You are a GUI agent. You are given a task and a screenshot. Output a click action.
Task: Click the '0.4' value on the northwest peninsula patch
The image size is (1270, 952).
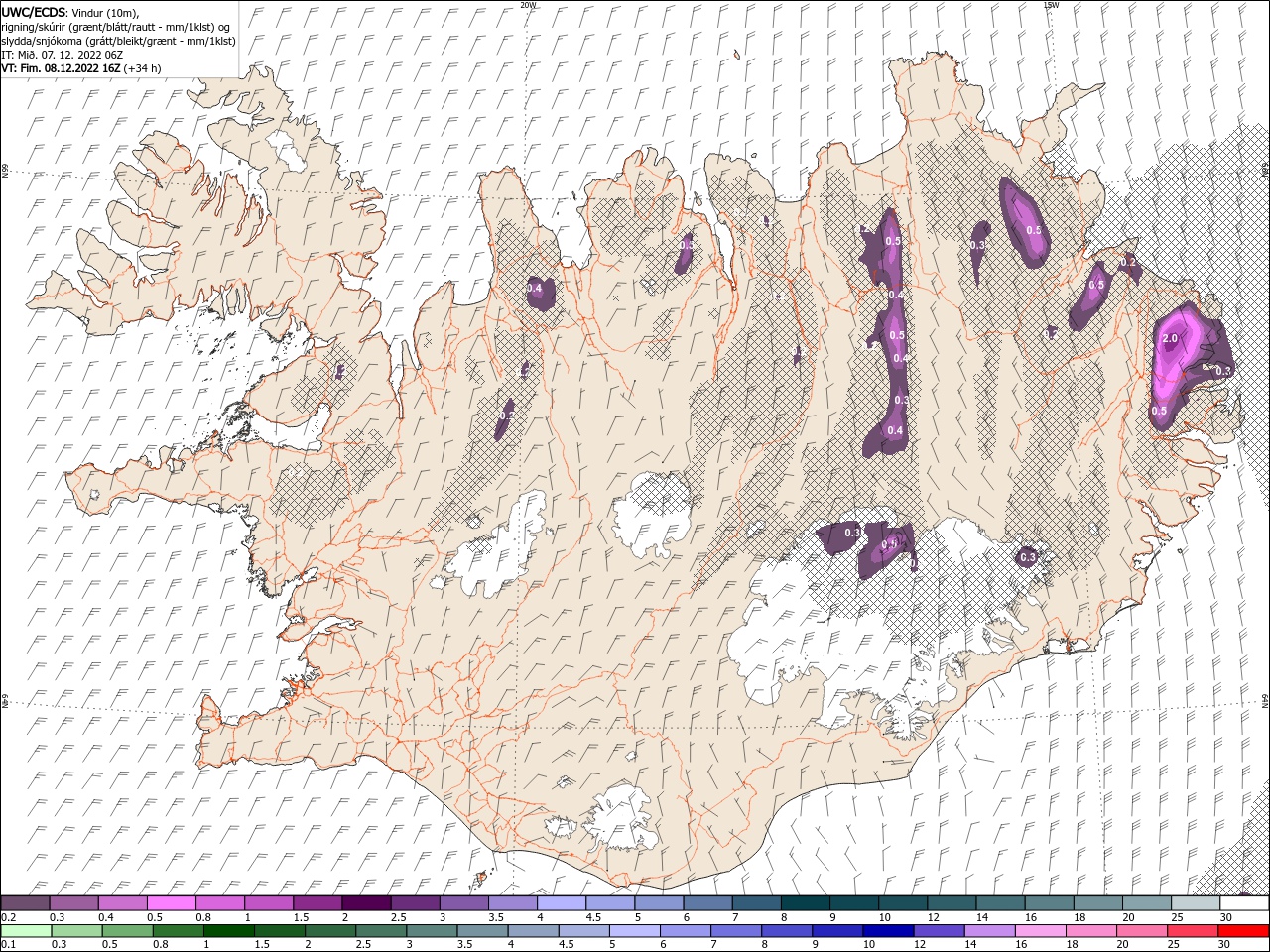click(536, 289)
